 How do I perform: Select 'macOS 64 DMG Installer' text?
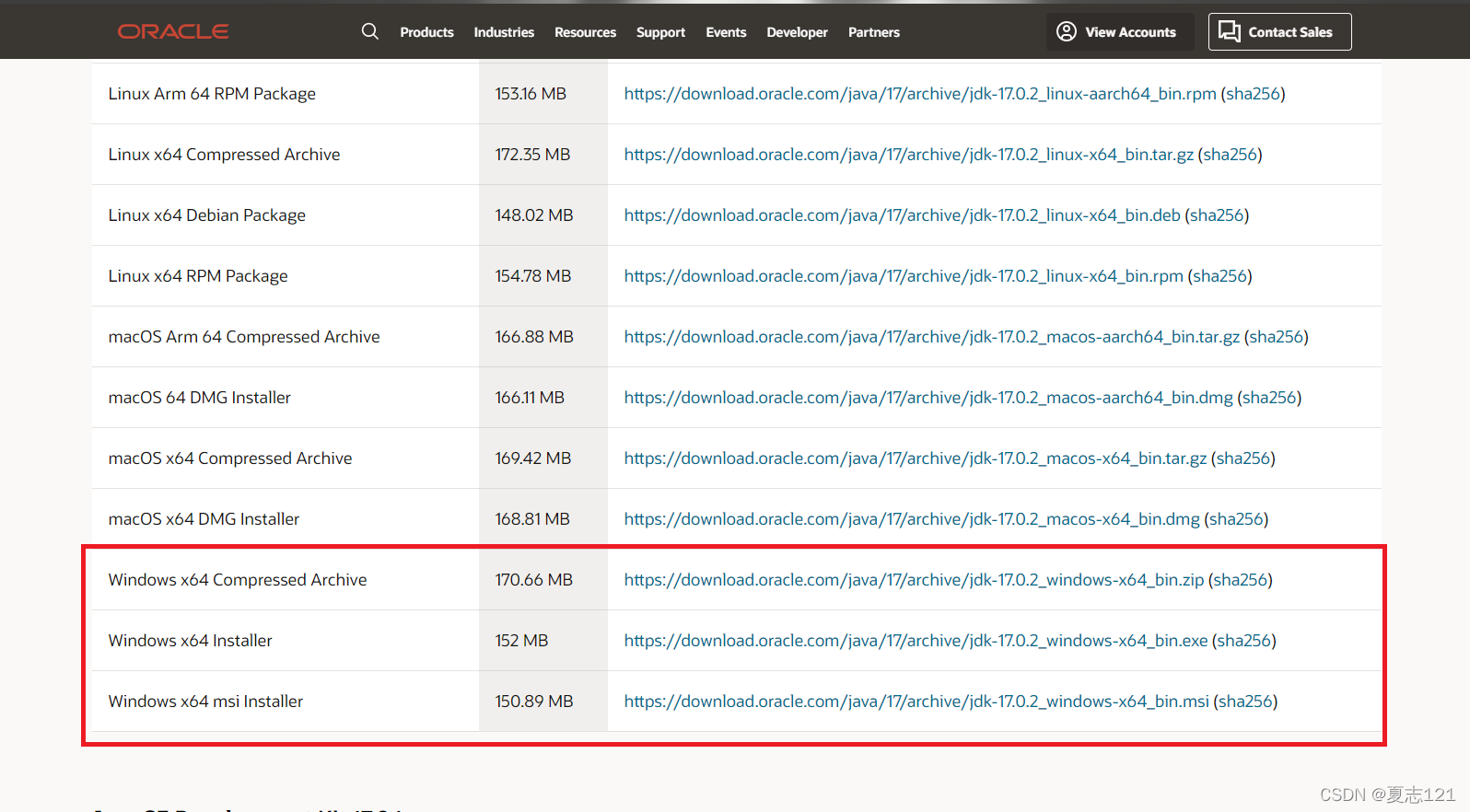click(x=200, y=398)
